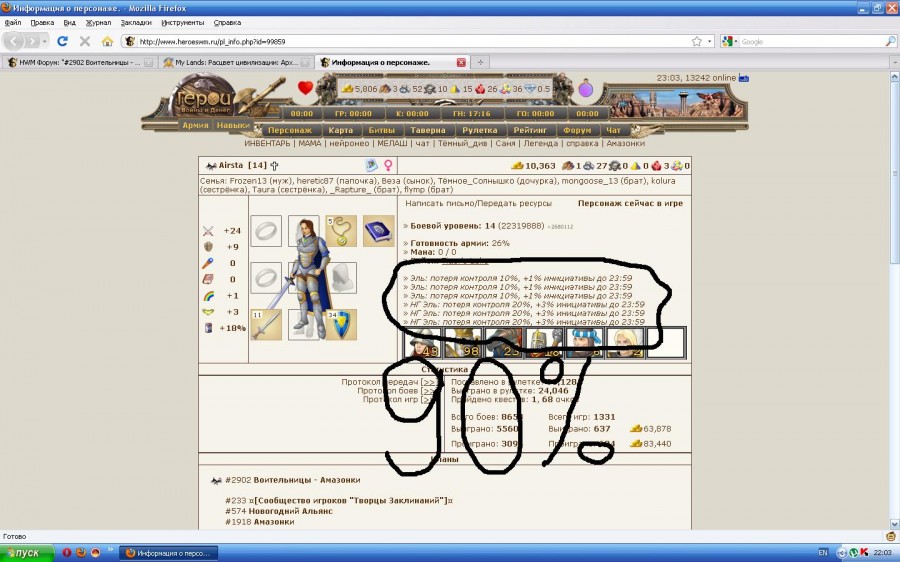Click the blue shield artifact slot
Image resolution: width=900 pixels, height=562 pixels.
pyautogui.click(x=341, y=325)
